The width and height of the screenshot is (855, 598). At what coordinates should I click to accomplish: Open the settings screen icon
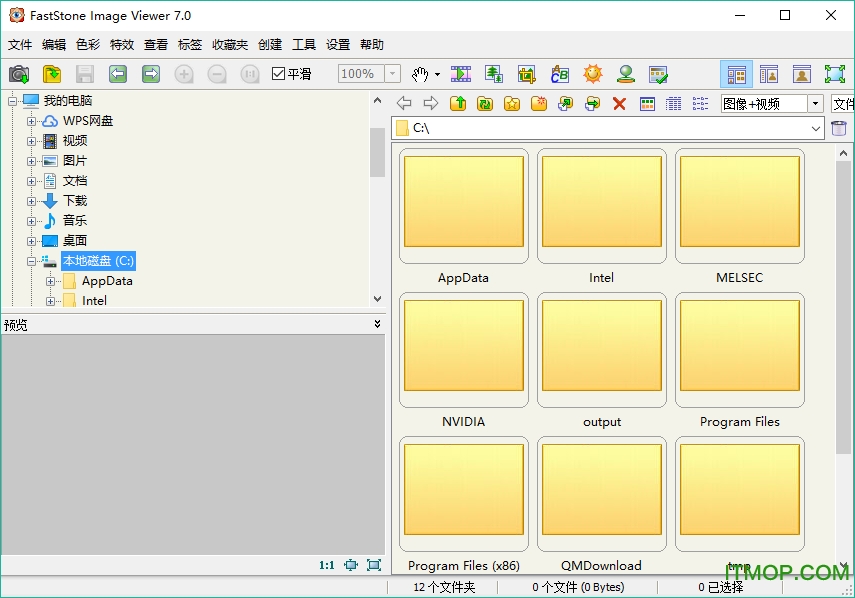(x=656, y=74)
